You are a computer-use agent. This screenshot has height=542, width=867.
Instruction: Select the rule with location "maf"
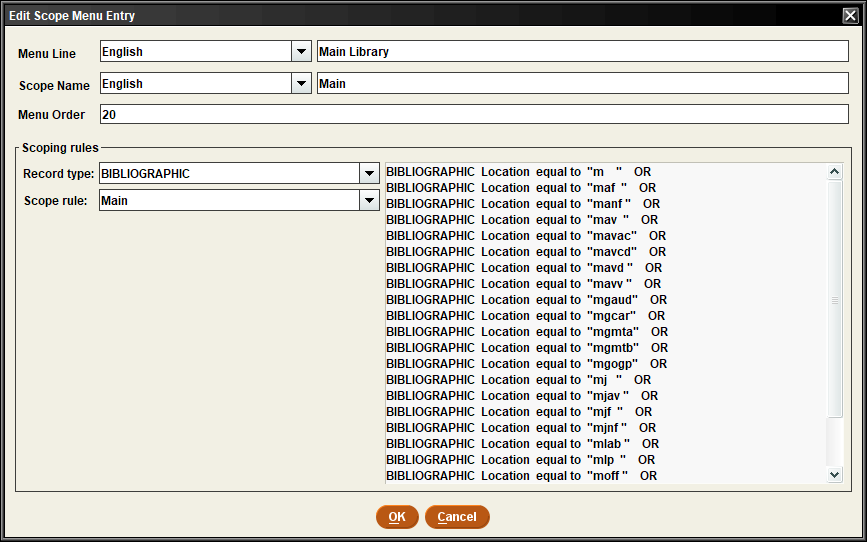520,188
